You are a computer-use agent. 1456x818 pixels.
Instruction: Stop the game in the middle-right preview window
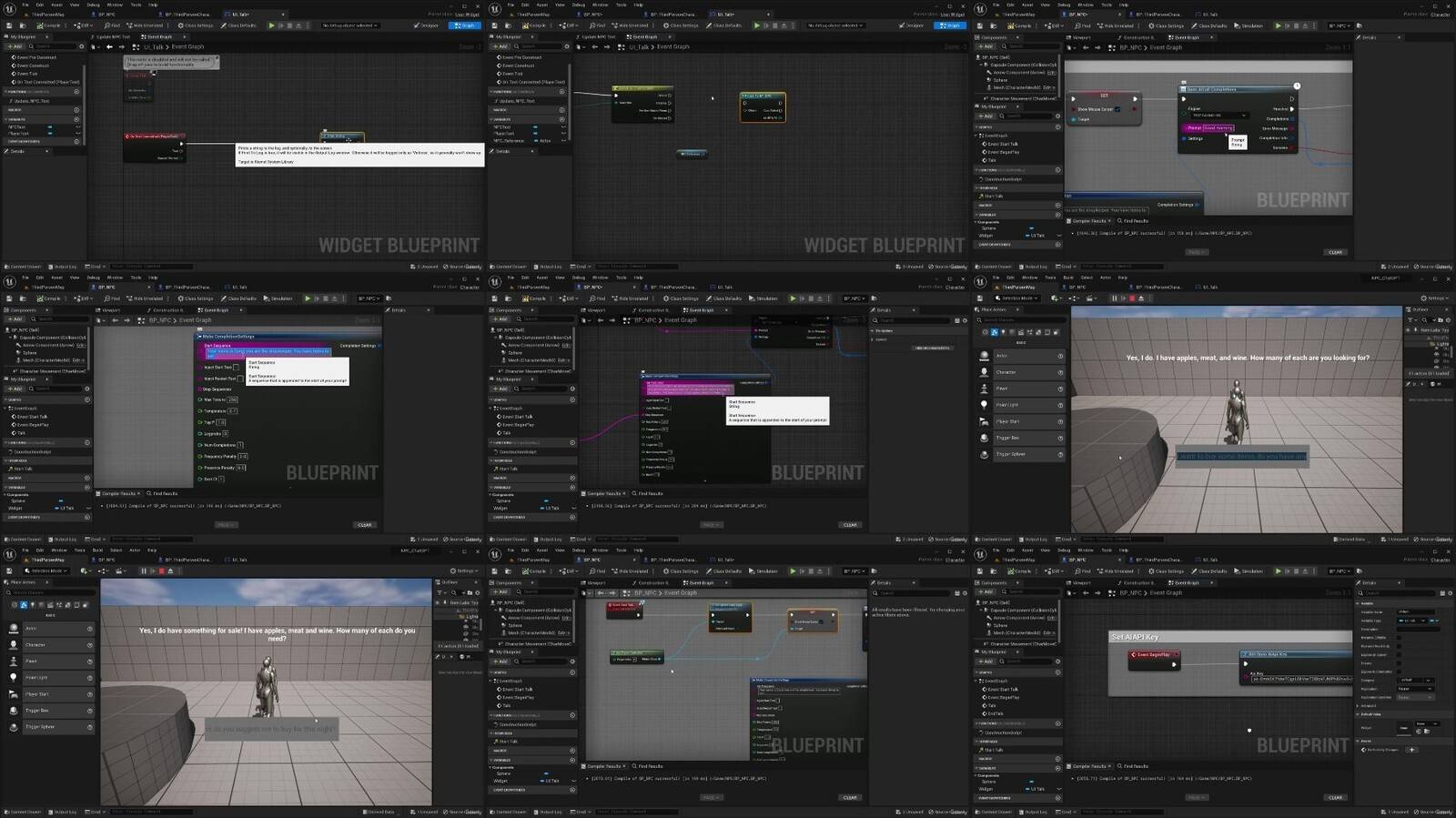1132,298
